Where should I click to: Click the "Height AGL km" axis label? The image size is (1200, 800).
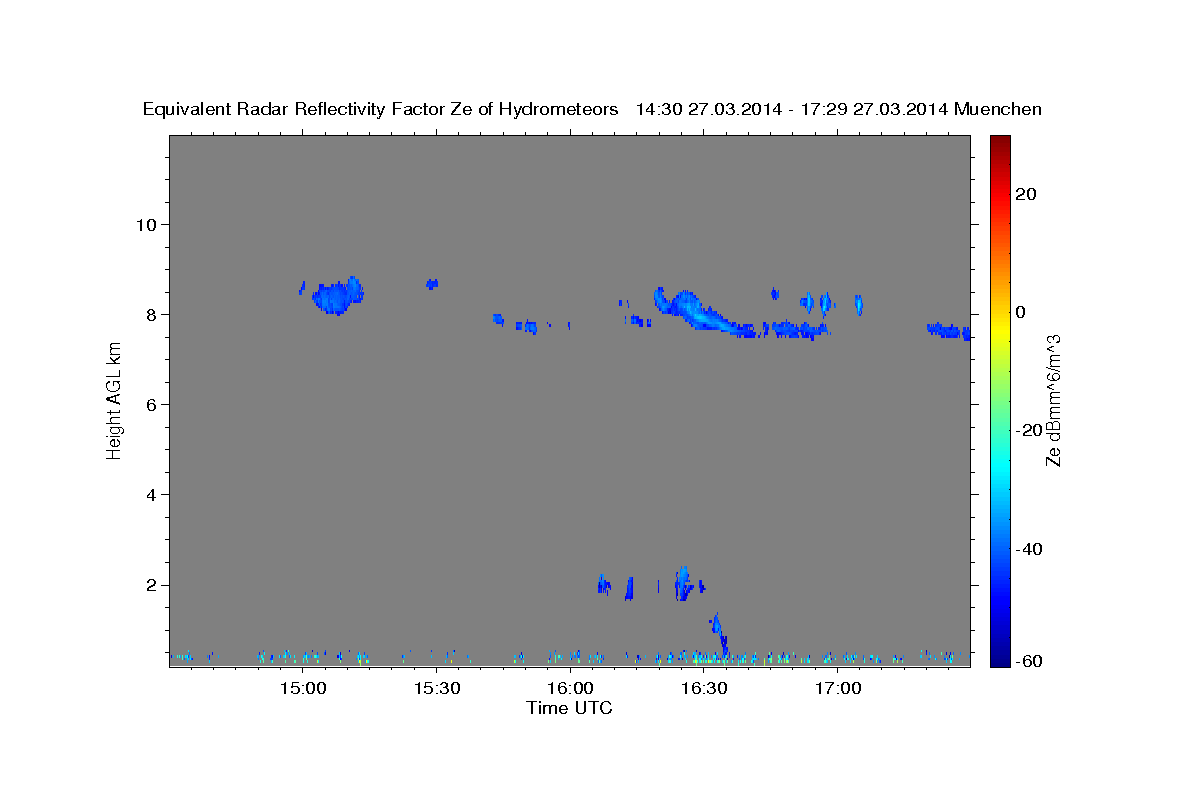point(114,401)
